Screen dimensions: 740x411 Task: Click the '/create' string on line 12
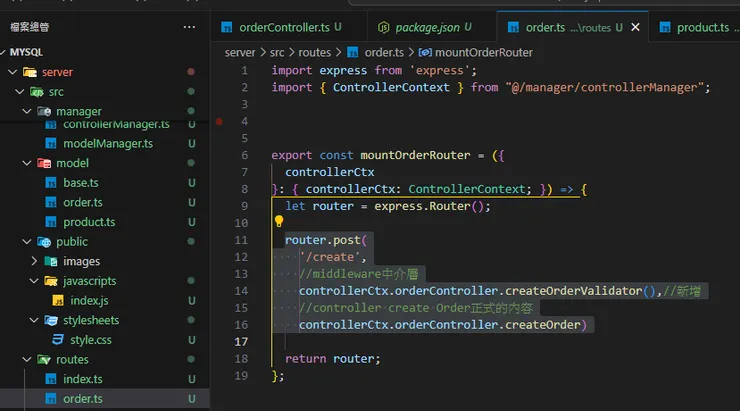pos(329,257)
